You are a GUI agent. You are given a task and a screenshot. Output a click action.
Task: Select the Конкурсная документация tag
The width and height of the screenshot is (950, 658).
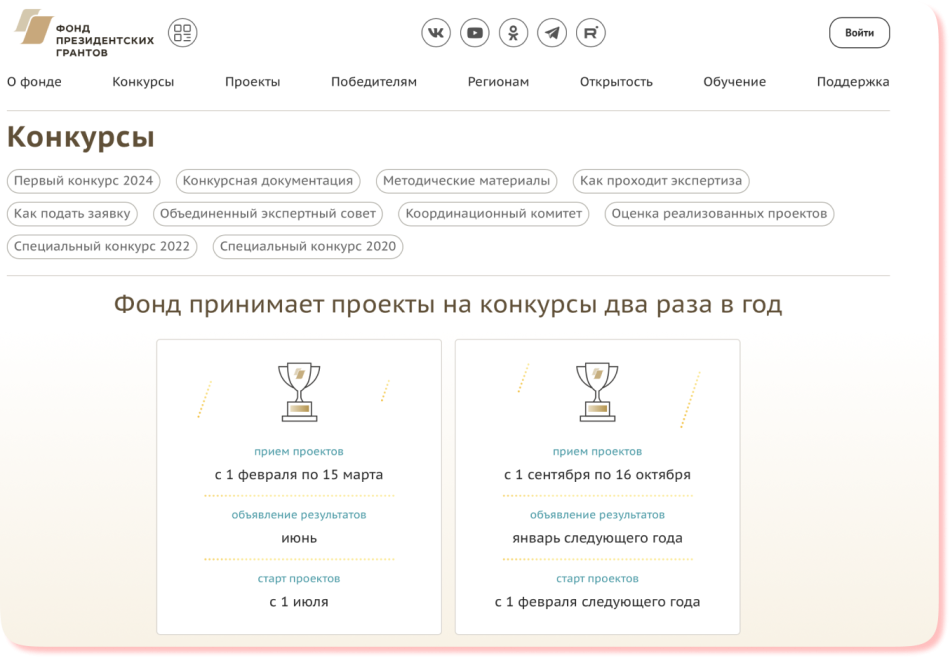click(268, 181)
